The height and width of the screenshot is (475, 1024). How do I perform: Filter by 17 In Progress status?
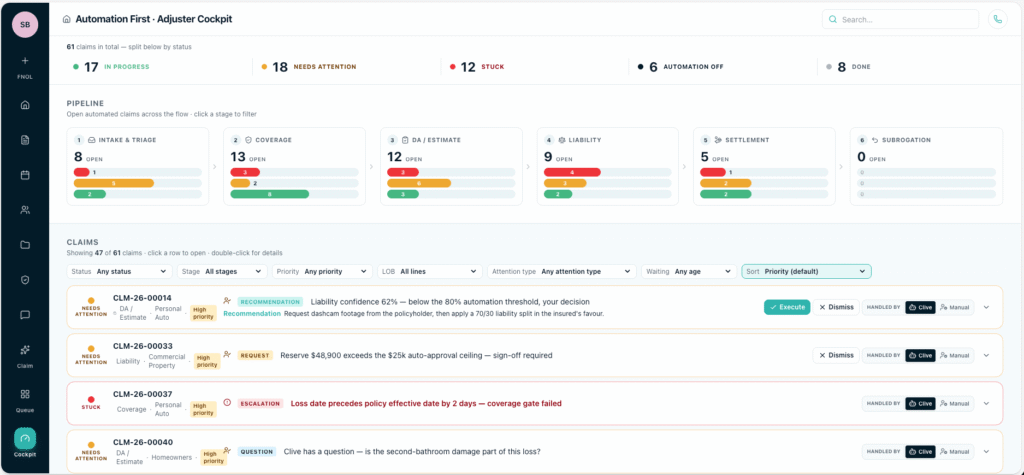pyautogui.click(x=111, y=67)
